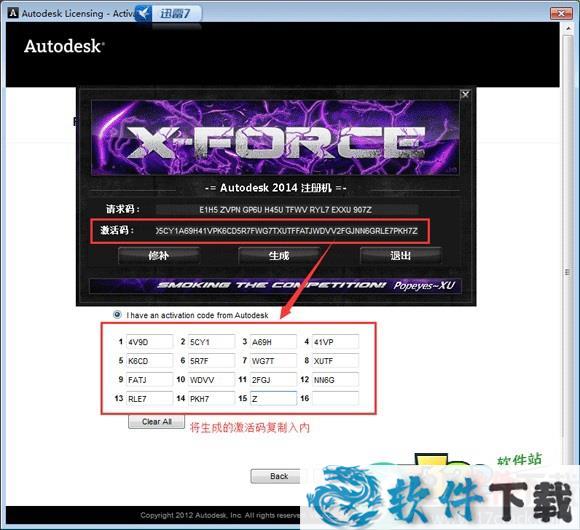Click activation field 15 containing Z
The image size is (580, 530).
(x=273, y=398)
